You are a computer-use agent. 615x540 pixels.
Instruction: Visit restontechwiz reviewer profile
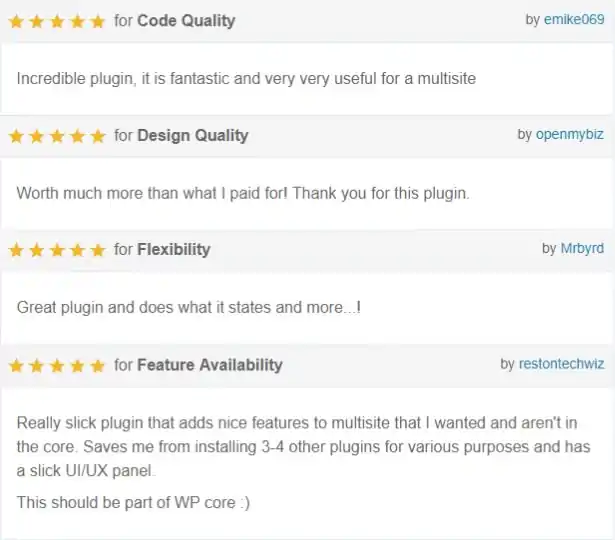click(562, 364)
